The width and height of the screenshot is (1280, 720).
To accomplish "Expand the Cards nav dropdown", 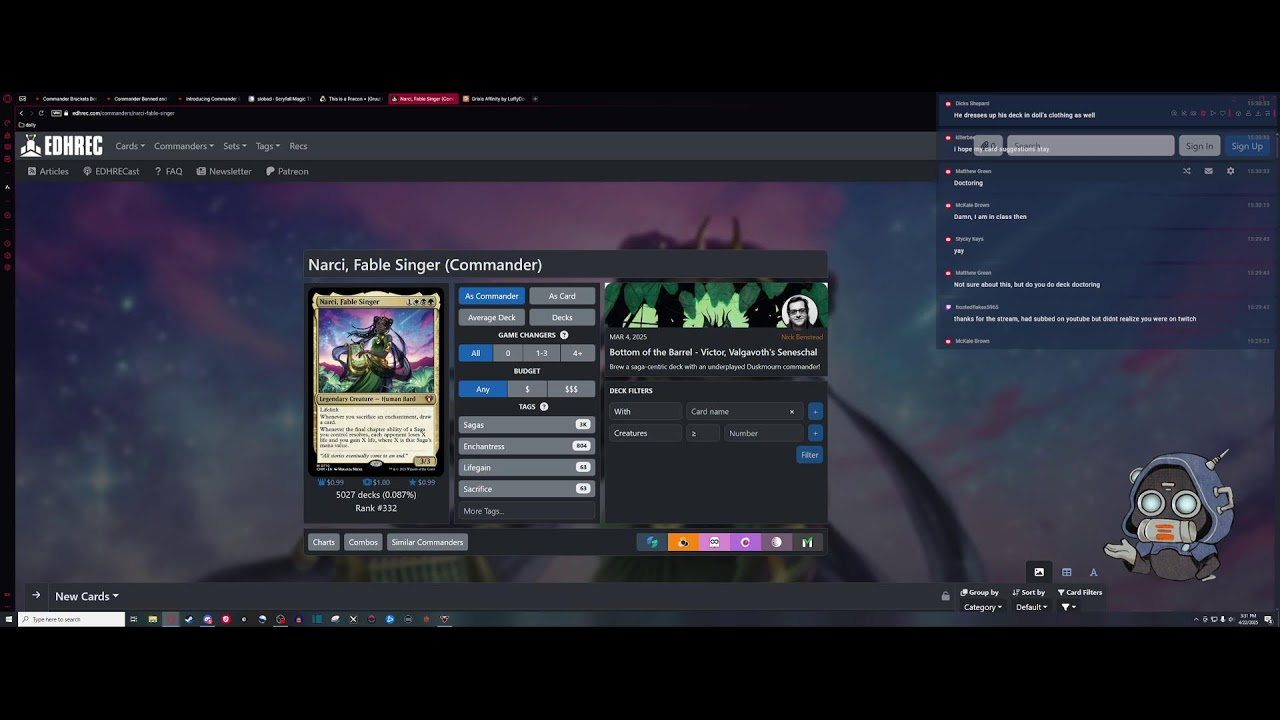I will tap(130, 146).
